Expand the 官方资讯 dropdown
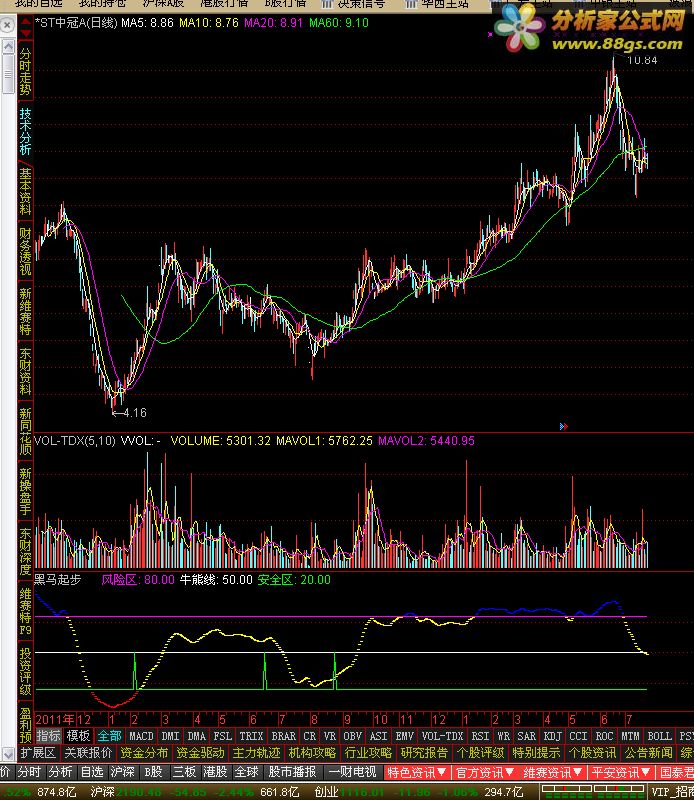Screen dimensions: 694x800 tap(485, 772)
